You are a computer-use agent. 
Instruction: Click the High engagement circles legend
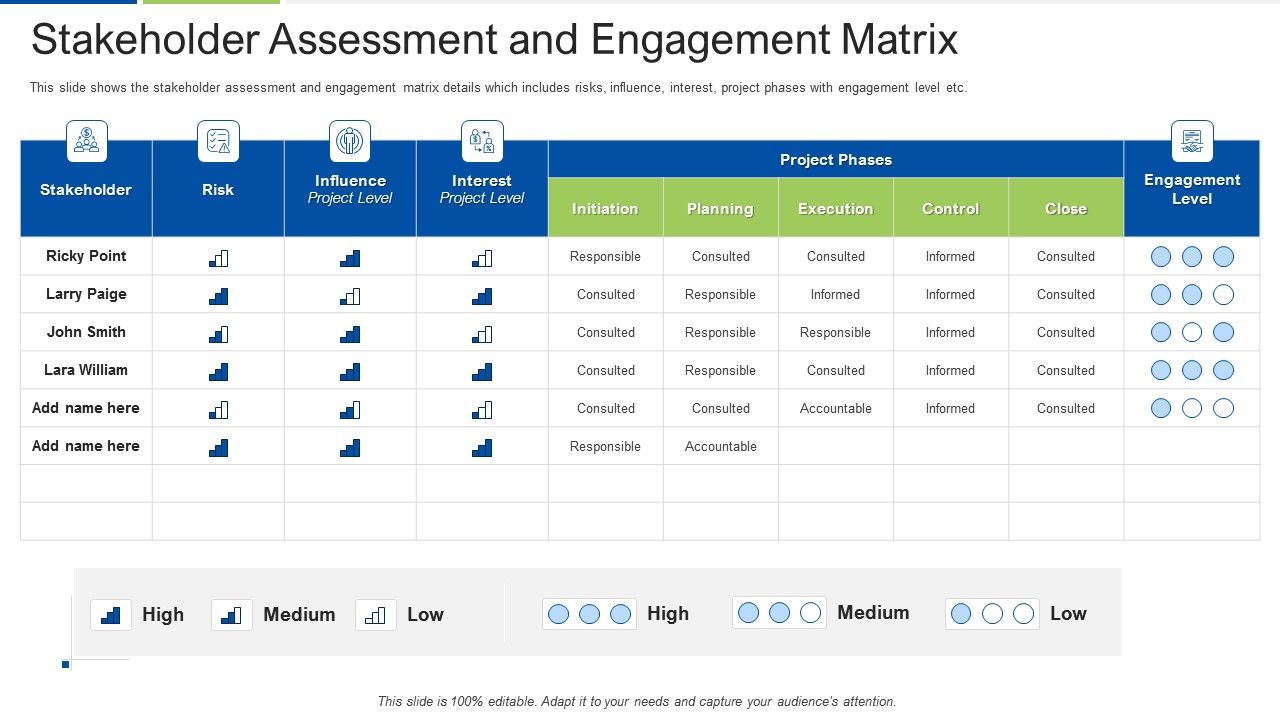coord(590,614)
